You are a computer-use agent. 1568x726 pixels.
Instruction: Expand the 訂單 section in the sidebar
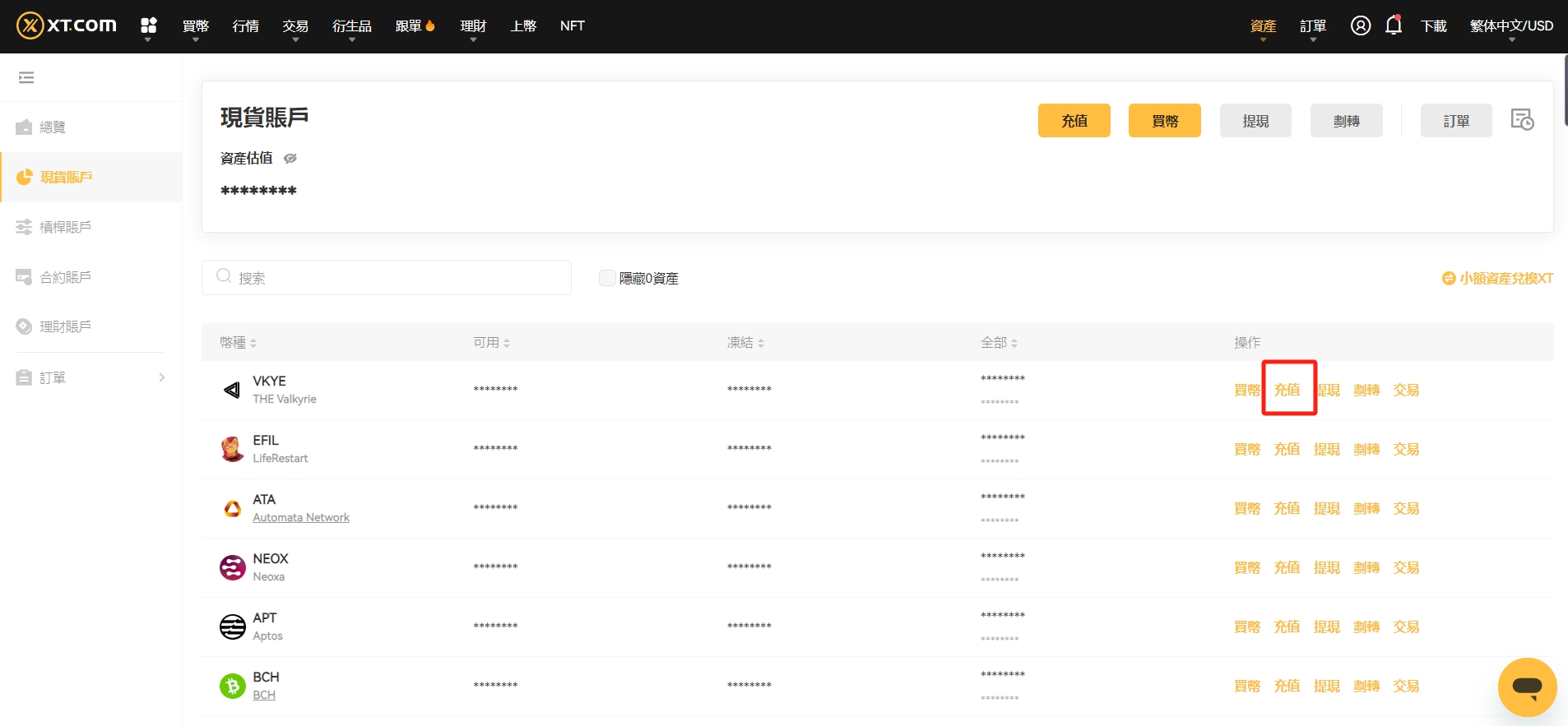(x=90, y=377)
